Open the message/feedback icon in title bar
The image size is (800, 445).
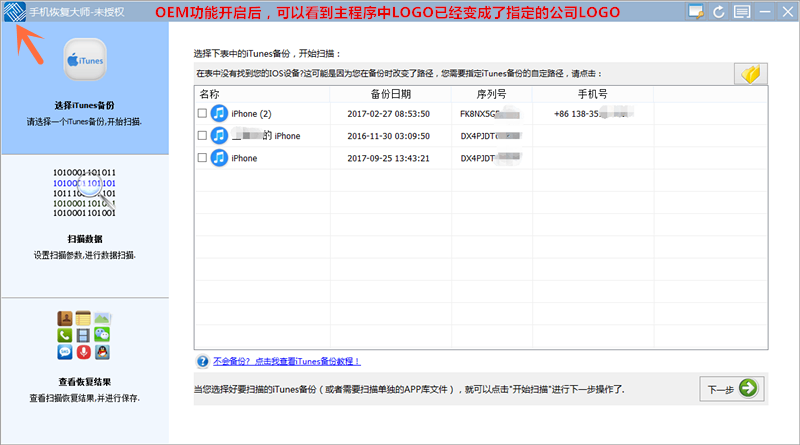742,12
